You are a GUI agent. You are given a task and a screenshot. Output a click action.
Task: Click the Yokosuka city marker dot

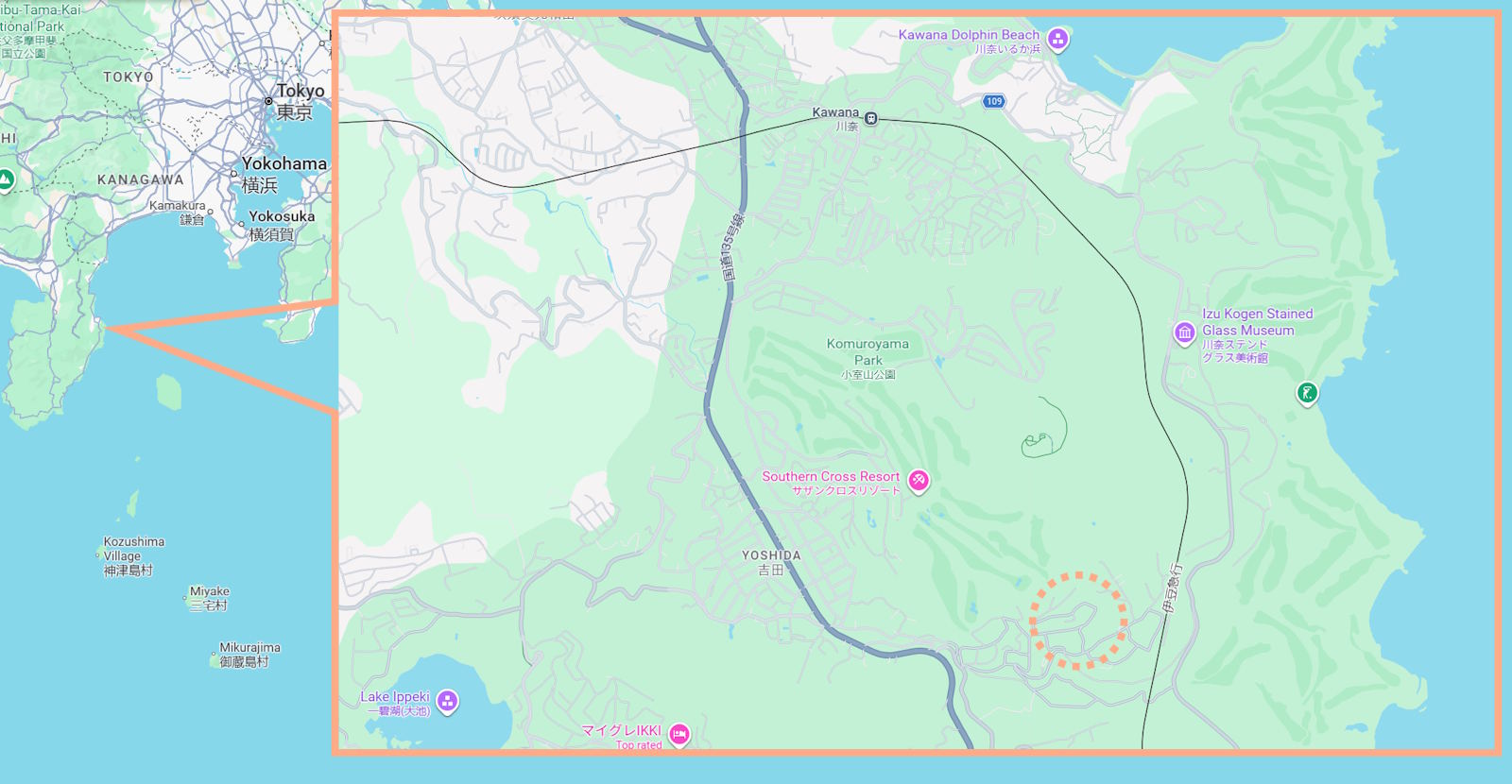click(x=241, y=225)
